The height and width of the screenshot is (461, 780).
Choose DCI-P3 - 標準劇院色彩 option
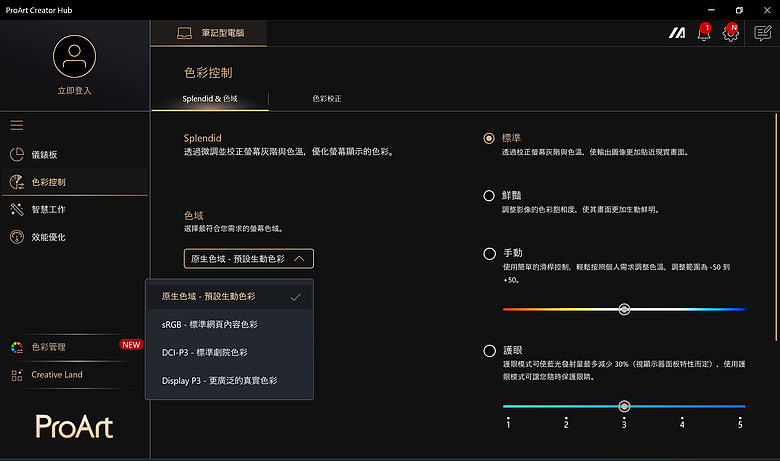coord(230,353)
